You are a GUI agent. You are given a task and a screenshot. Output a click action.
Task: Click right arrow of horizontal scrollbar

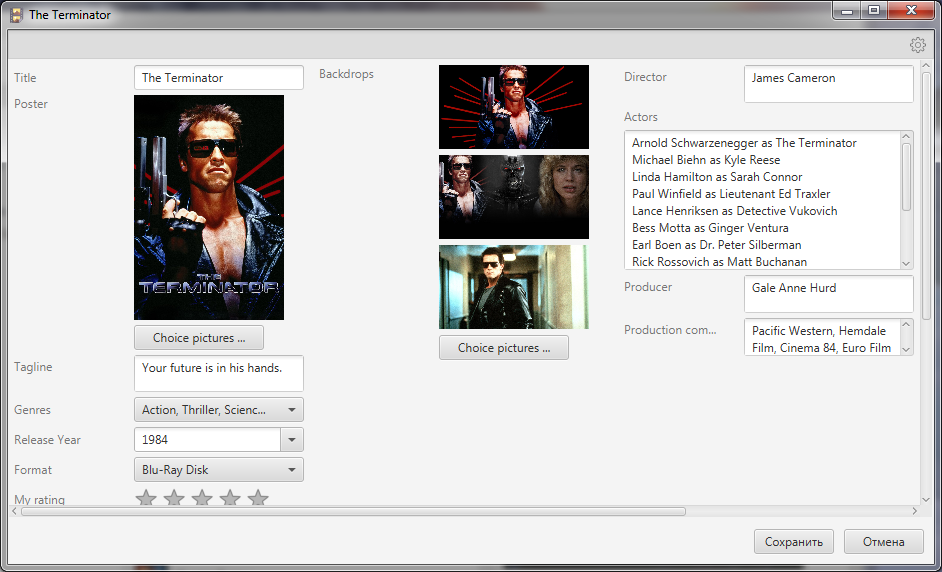pos(915,511)
